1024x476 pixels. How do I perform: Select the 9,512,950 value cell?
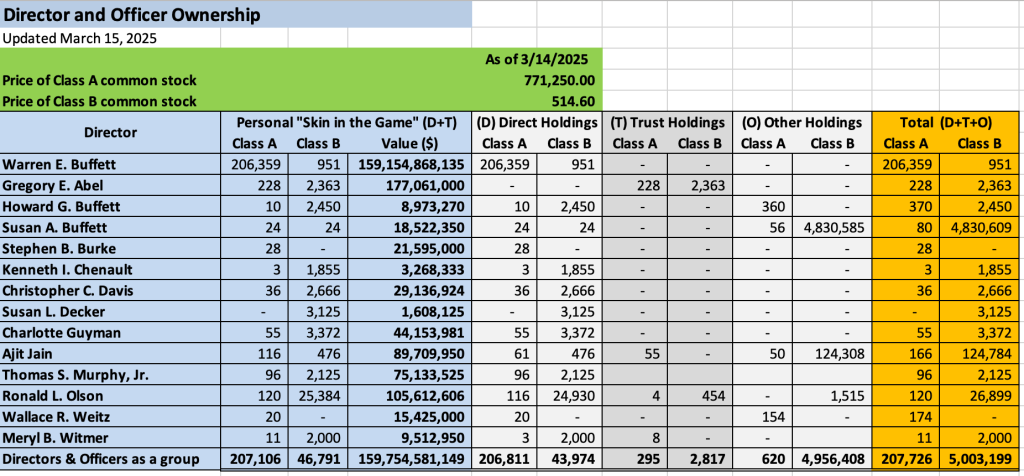point(409,437)
